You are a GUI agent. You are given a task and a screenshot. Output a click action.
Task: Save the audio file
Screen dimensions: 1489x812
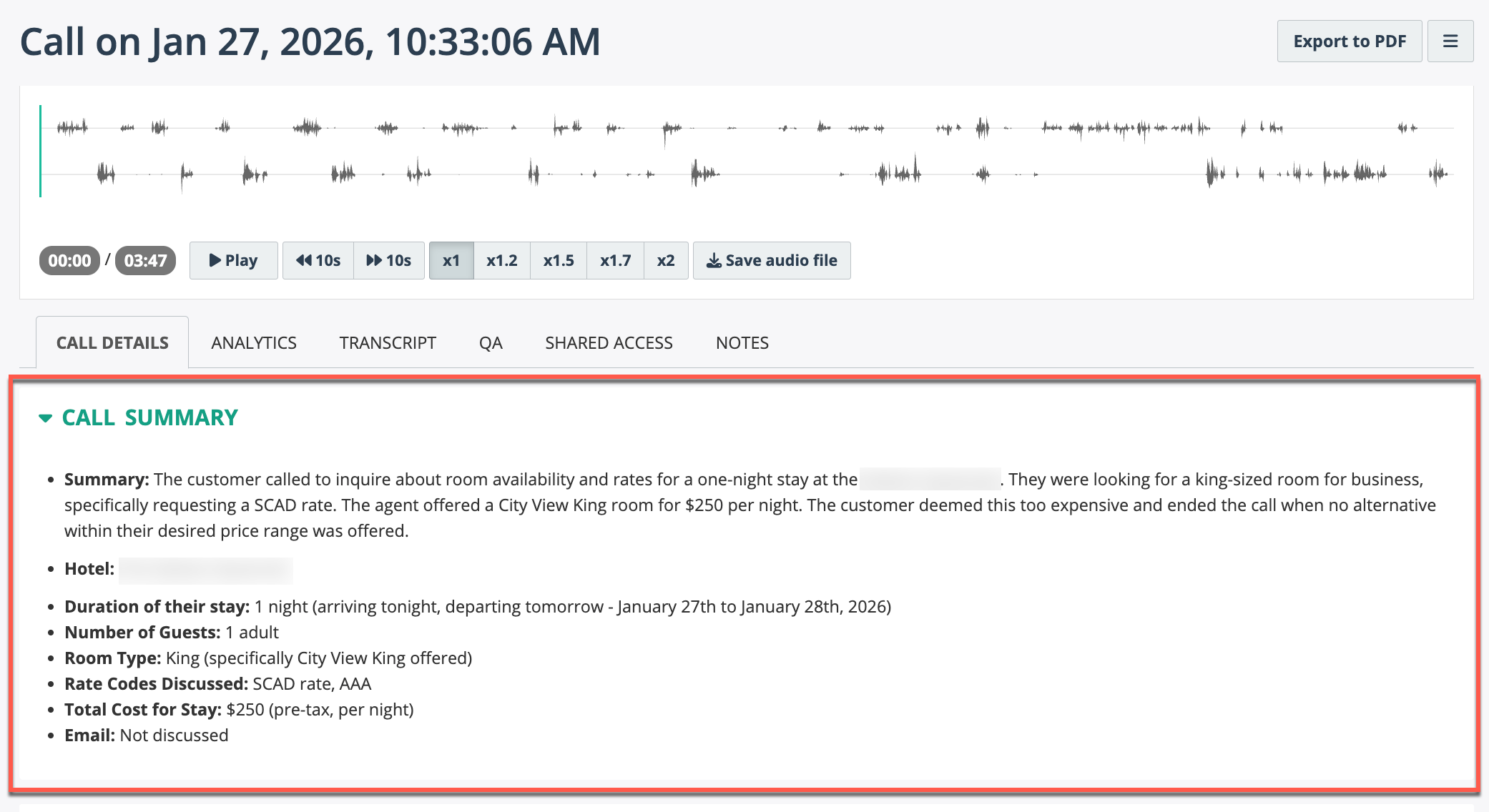(x=772, y=260)
